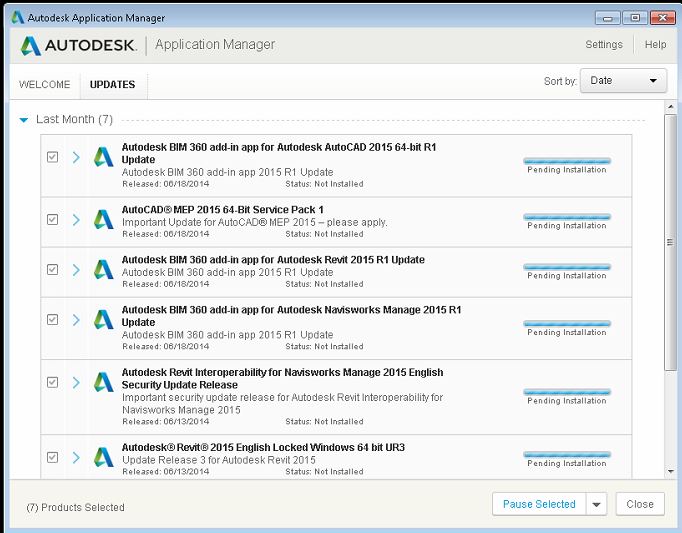Image resolution: width=682 pixels, height=533 pixels.
Task: Open the Sort by Date dropdown
Action: (623, 81)
